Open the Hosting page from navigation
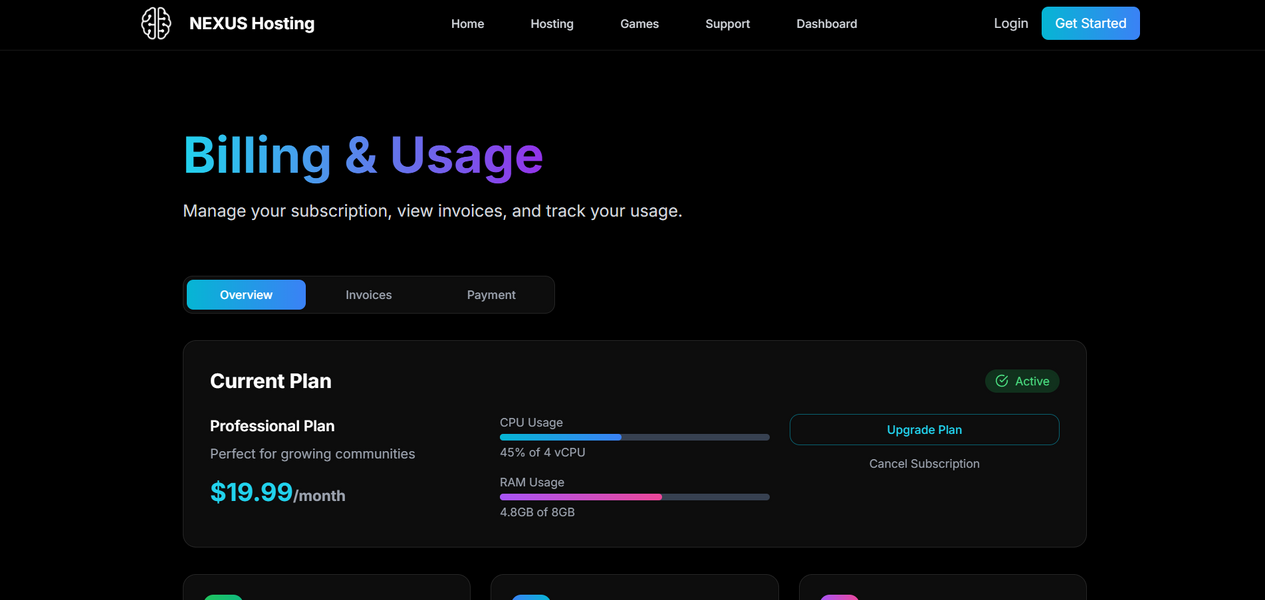 pyautogui.click(x=551, y=23)
